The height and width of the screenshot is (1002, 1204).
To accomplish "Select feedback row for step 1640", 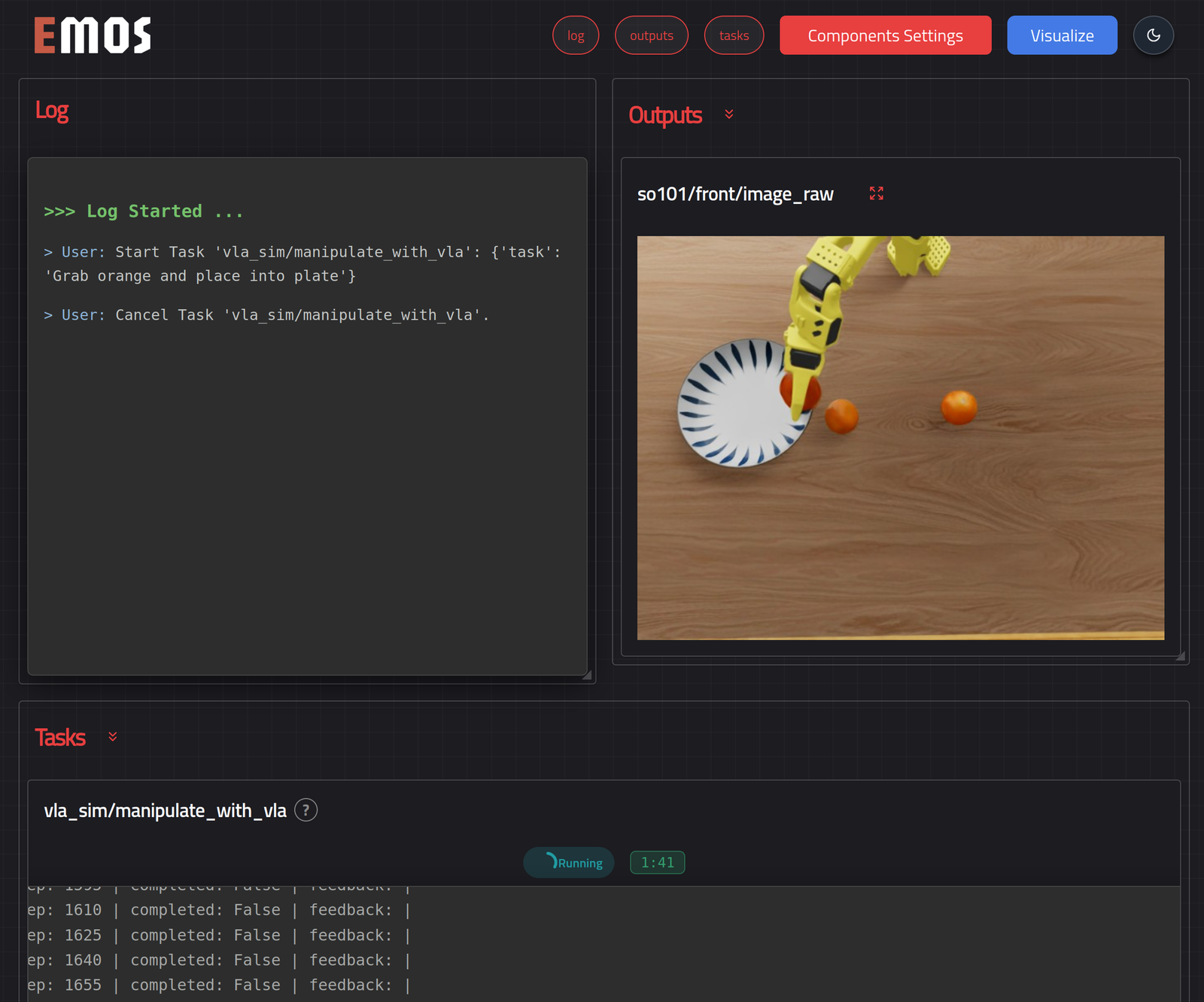I will coord(219,960).
